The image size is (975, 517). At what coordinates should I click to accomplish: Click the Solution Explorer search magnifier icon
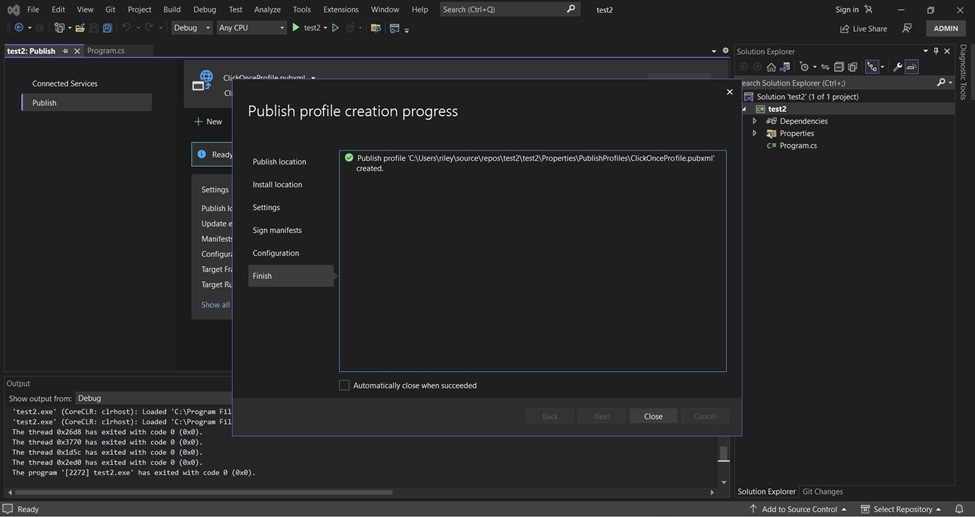[941, 83]
